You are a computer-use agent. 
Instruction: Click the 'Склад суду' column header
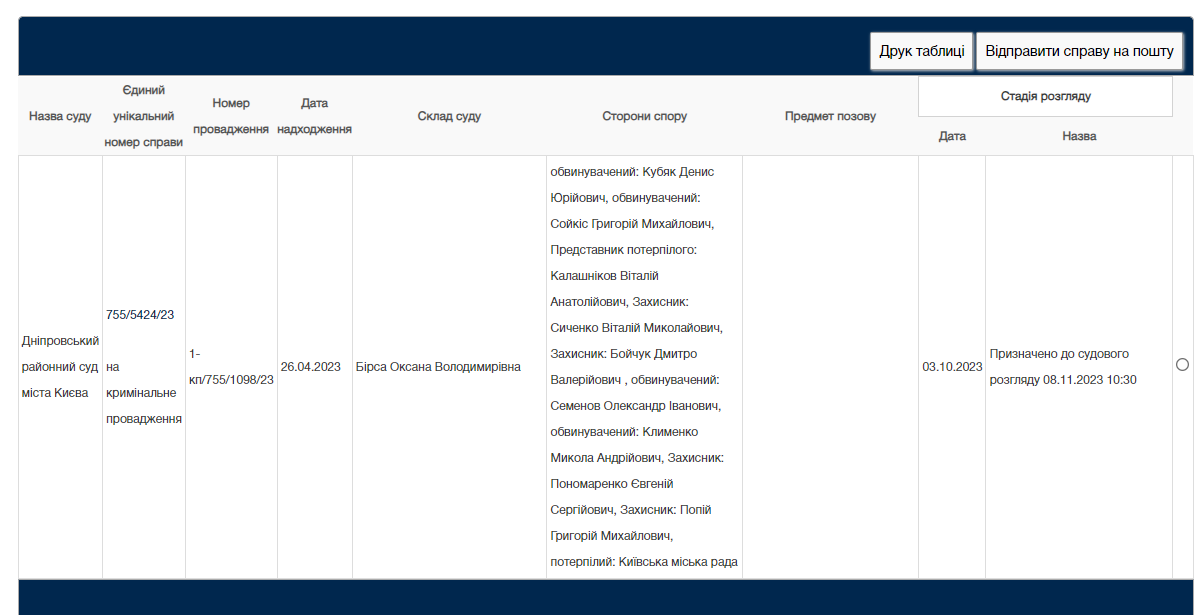pyautogui.click(x=449, y=116)
